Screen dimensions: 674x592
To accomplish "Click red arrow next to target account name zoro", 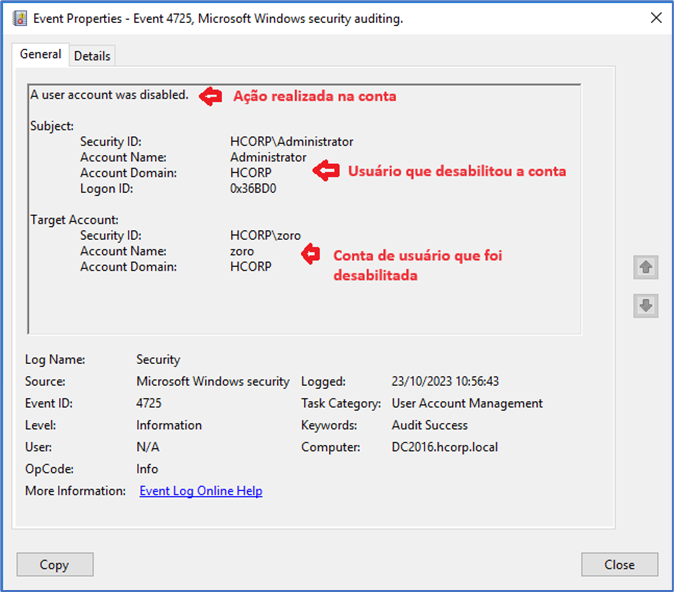I will 312,253.
